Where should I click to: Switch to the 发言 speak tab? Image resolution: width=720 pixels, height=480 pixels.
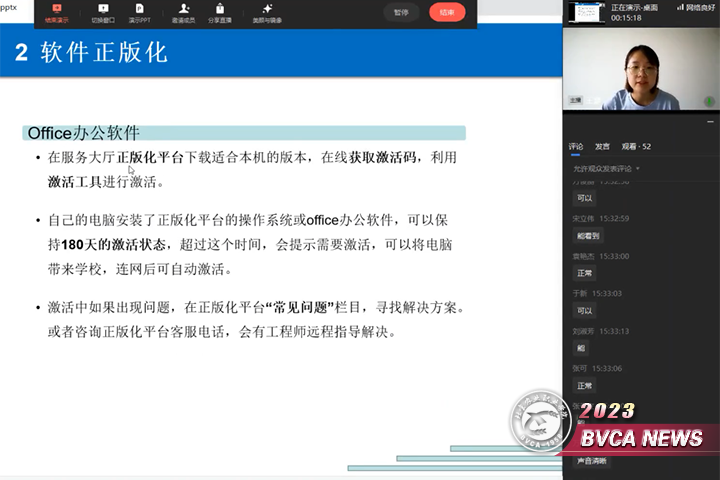point(602,146)
